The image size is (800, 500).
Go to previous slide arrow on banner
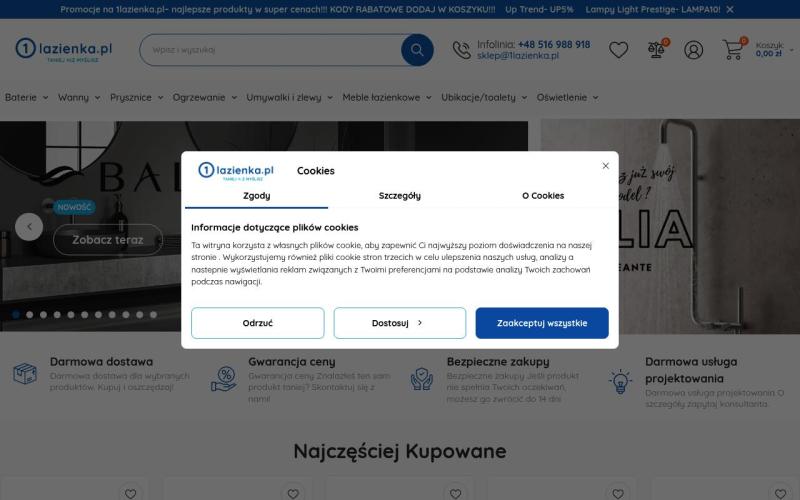(x=29, y=227)
